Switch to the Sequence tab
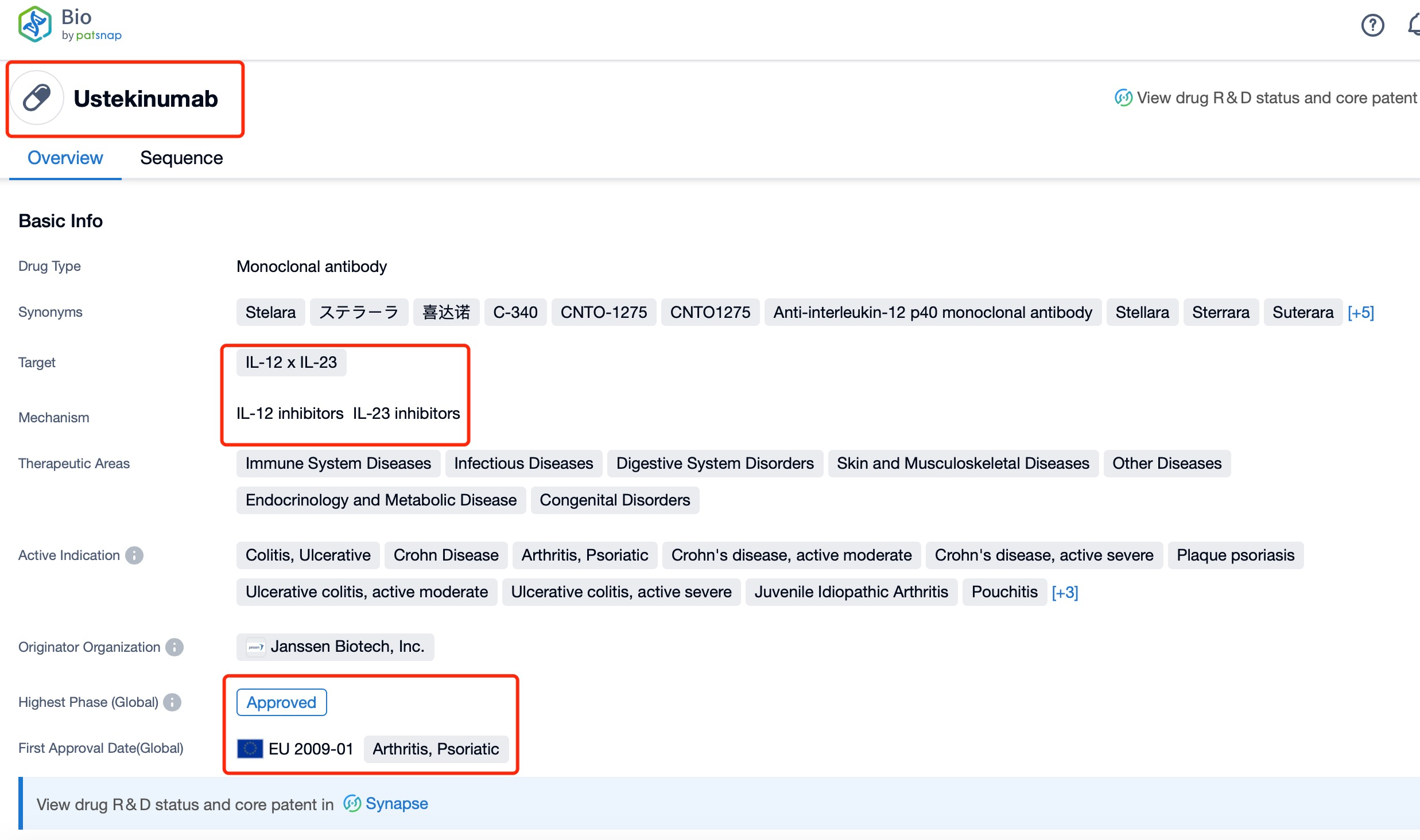Screen dimensions: 1420x840 (181, 157)
